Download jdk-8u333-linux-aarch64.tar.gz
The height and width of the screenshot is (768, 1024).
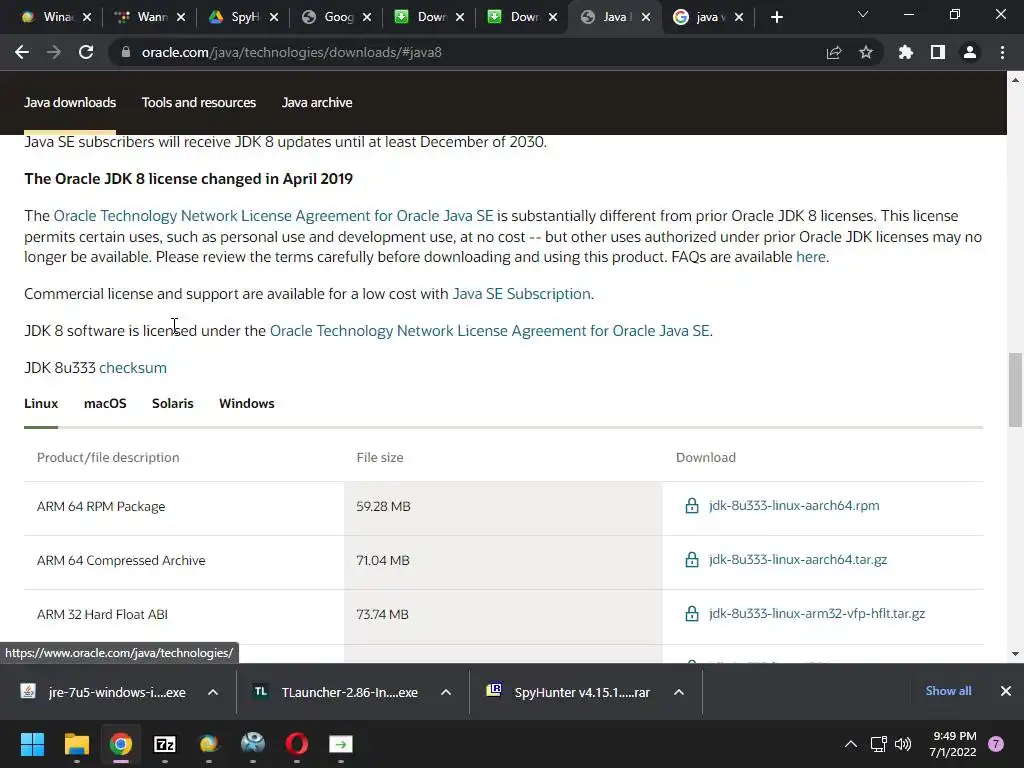click(798, 560)
